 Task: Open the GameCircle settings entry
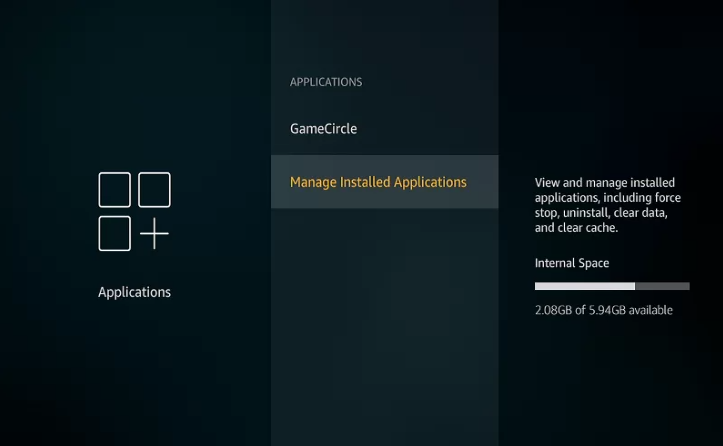tap(384, 129)
